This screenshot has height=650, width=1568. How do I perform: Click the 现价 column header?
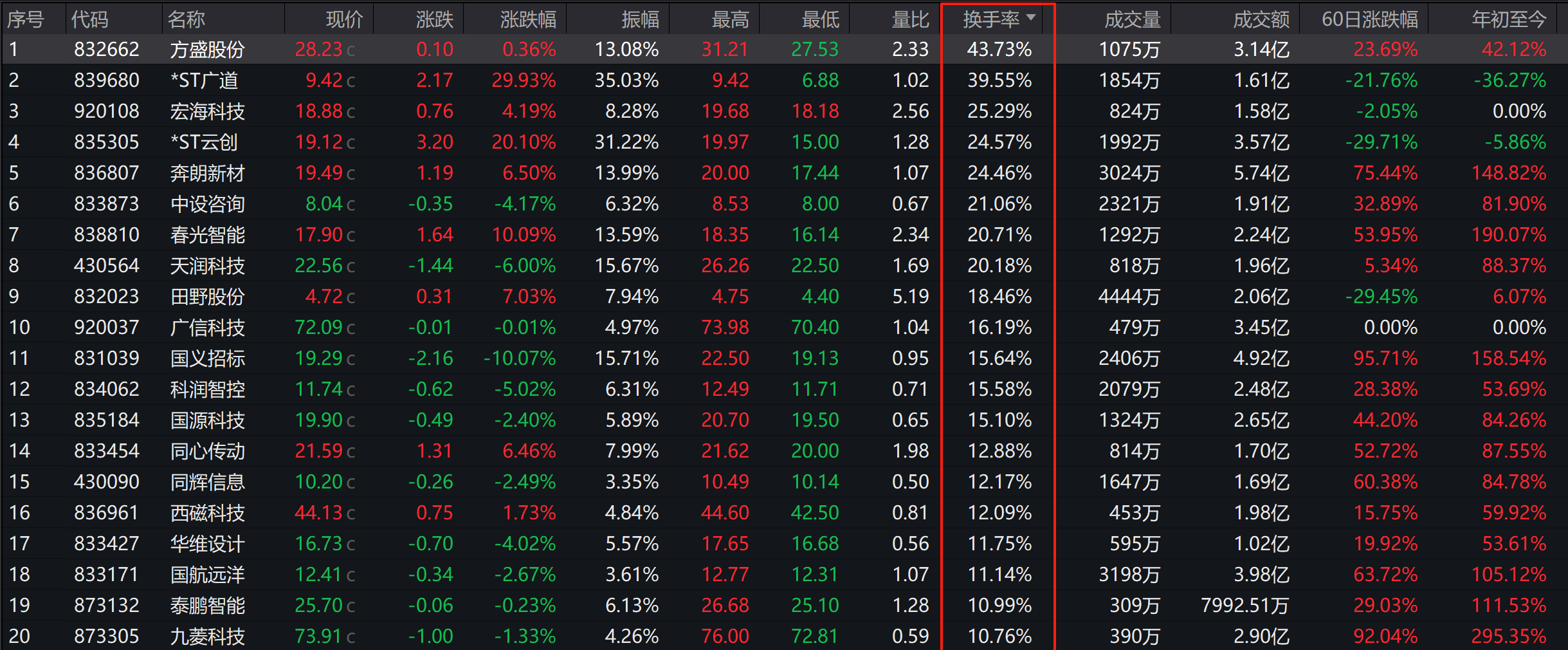click(x=344, y=19)
